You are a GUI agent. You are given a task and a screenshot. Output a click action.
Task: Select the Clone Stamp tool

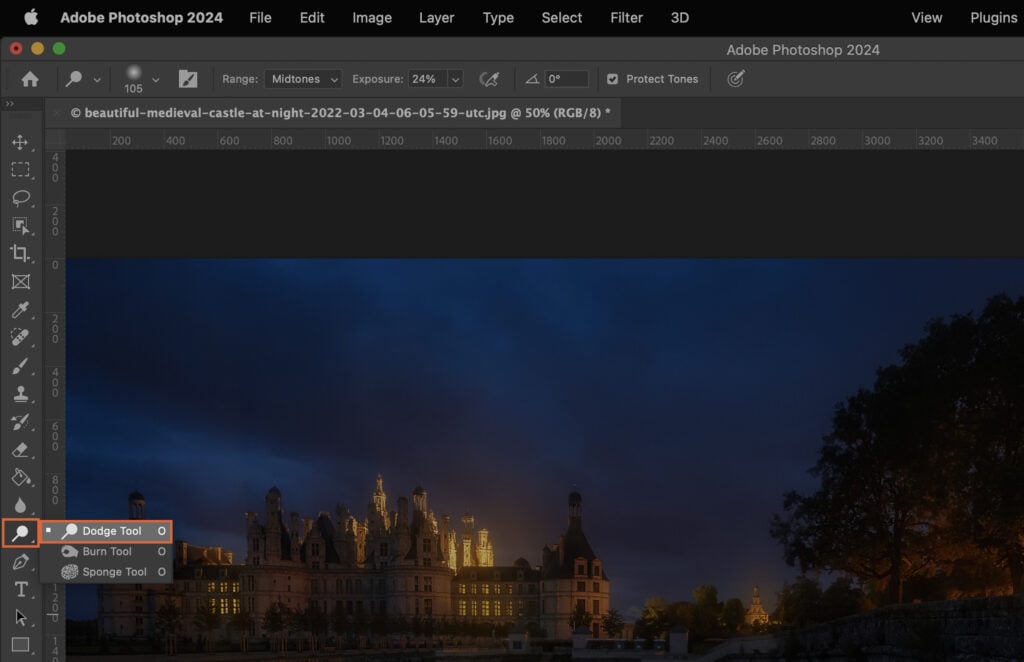(20, 394)
